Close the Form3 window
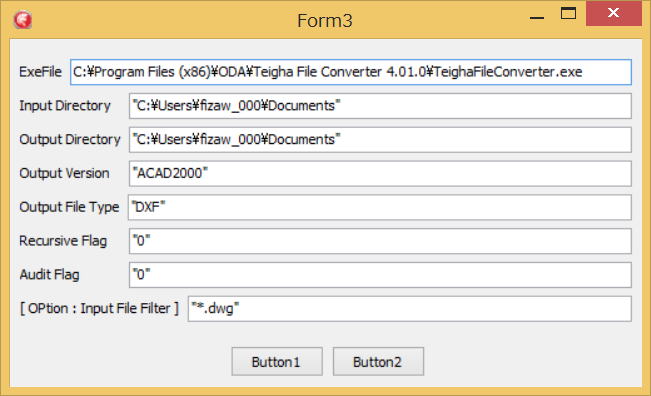This screenshot has width=651, height=396. click(x=614, y=13)
